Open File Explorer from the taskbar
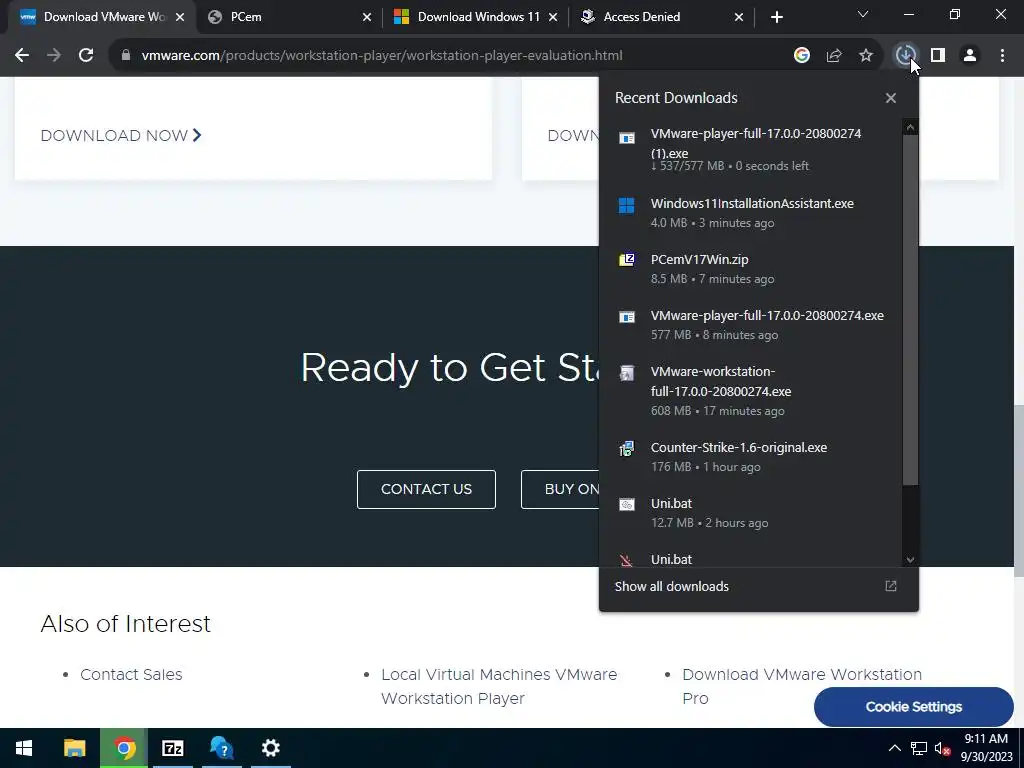 point(74,748)
